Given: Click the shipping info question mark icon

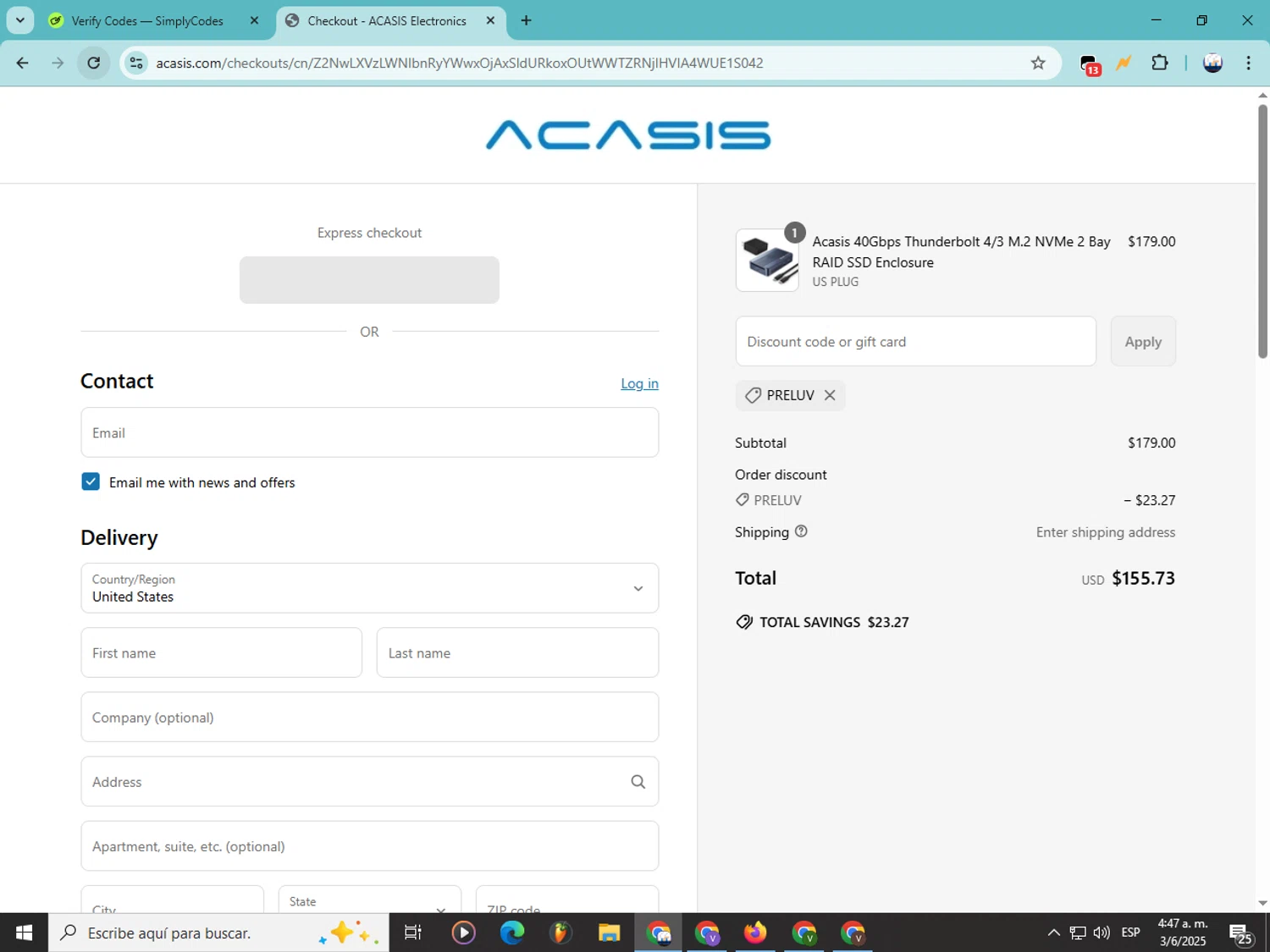Looking at the screenshot, I should pos(801,531).
